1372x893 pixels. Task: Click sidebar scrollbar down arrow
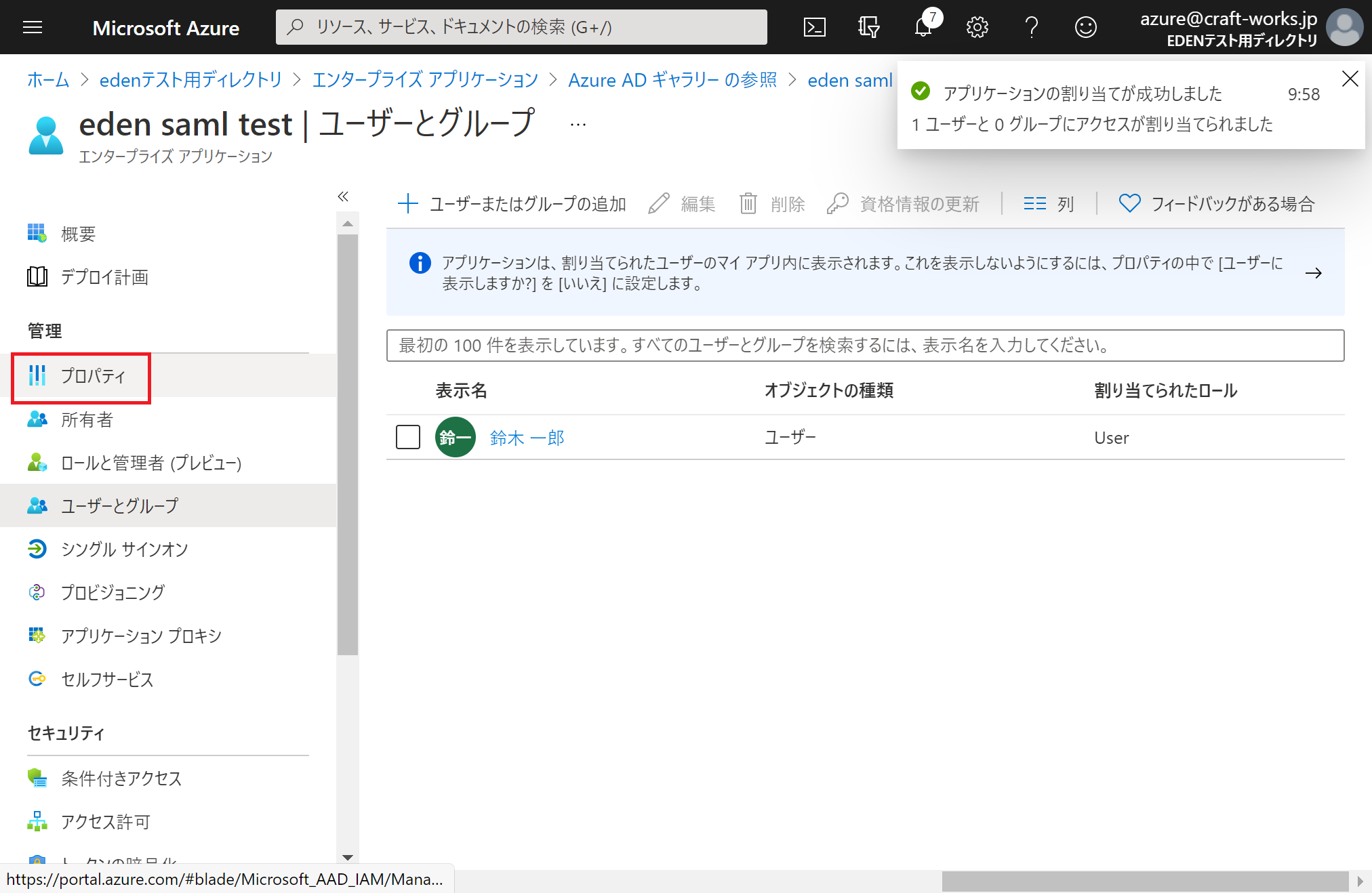coord(347,857)
